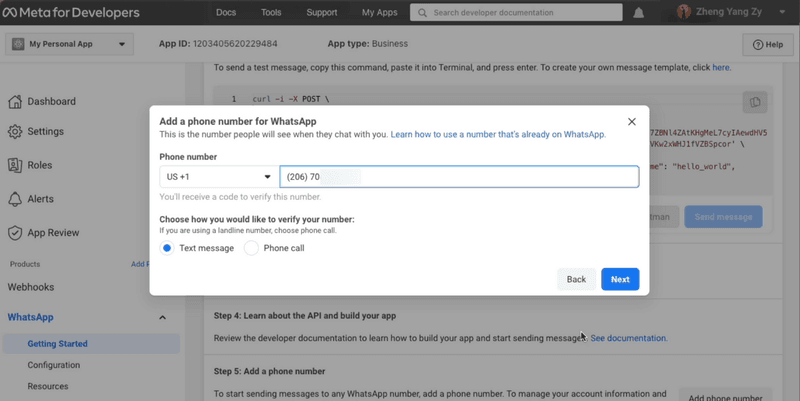
Task: Open the US +1 country code dropdown
Action: click(219, 177)
